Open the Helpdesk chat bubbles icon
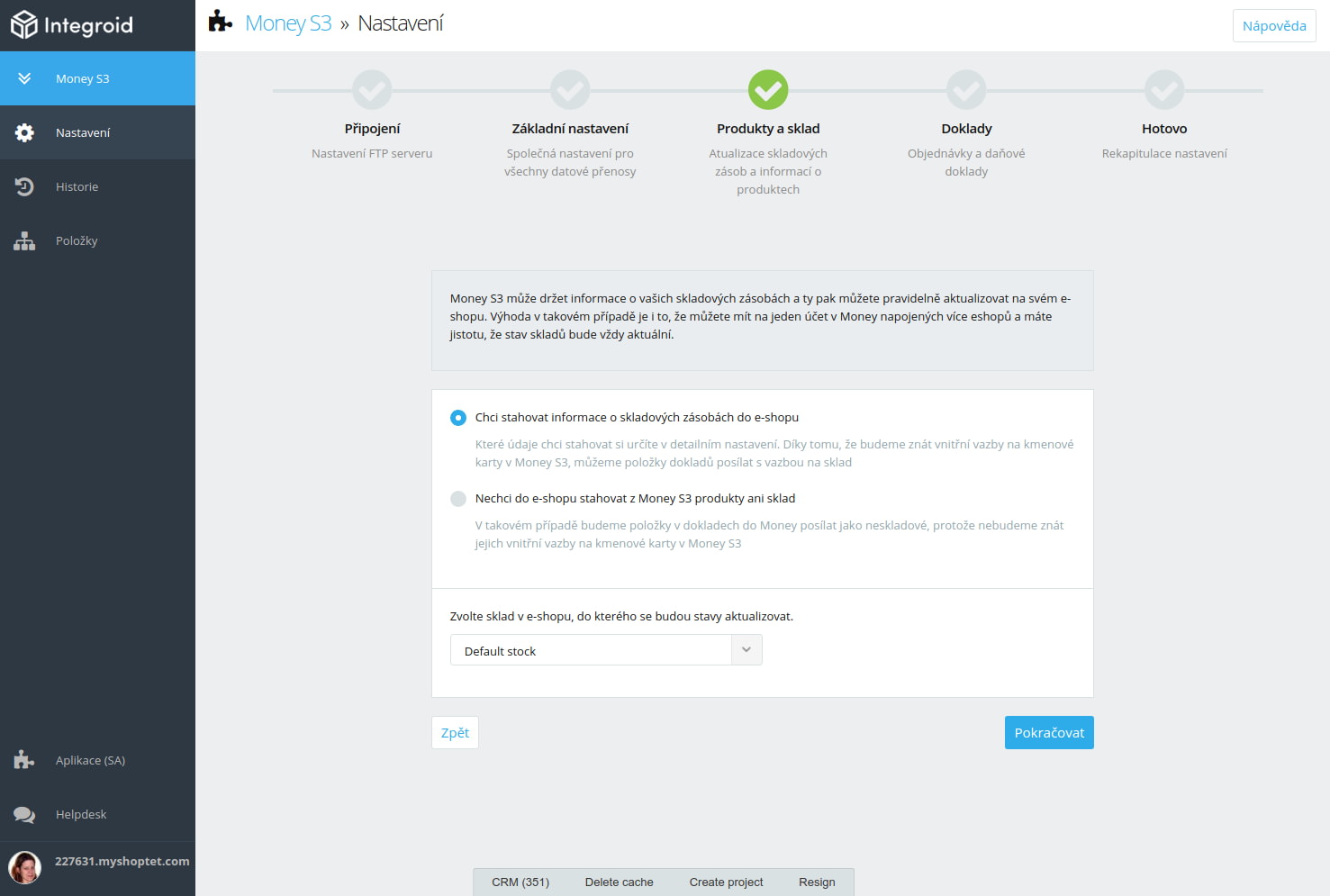This screenshot has height=896, width=1330. pyautogui.click(x=24, y=814)
